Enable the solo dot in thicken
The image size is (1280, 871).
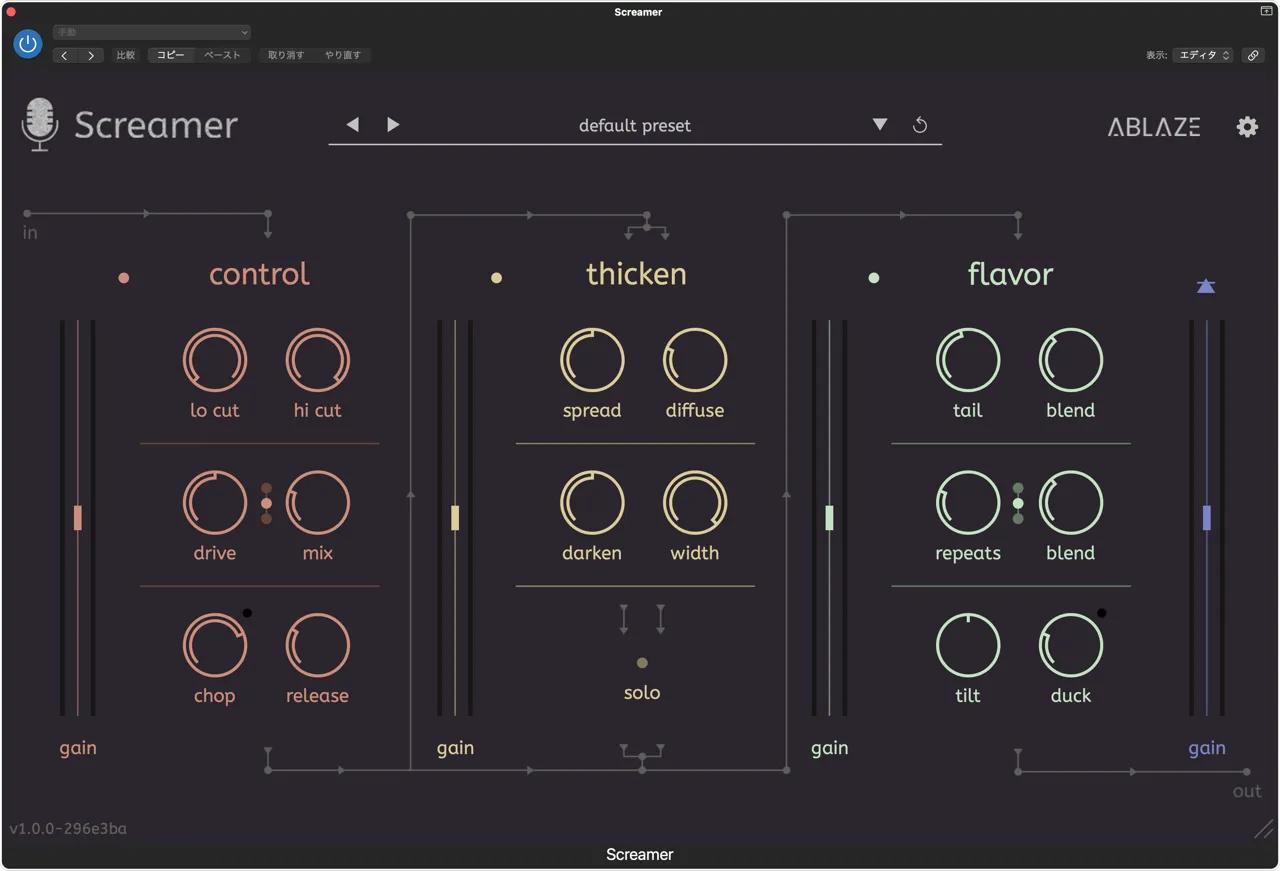coord(642,663)
